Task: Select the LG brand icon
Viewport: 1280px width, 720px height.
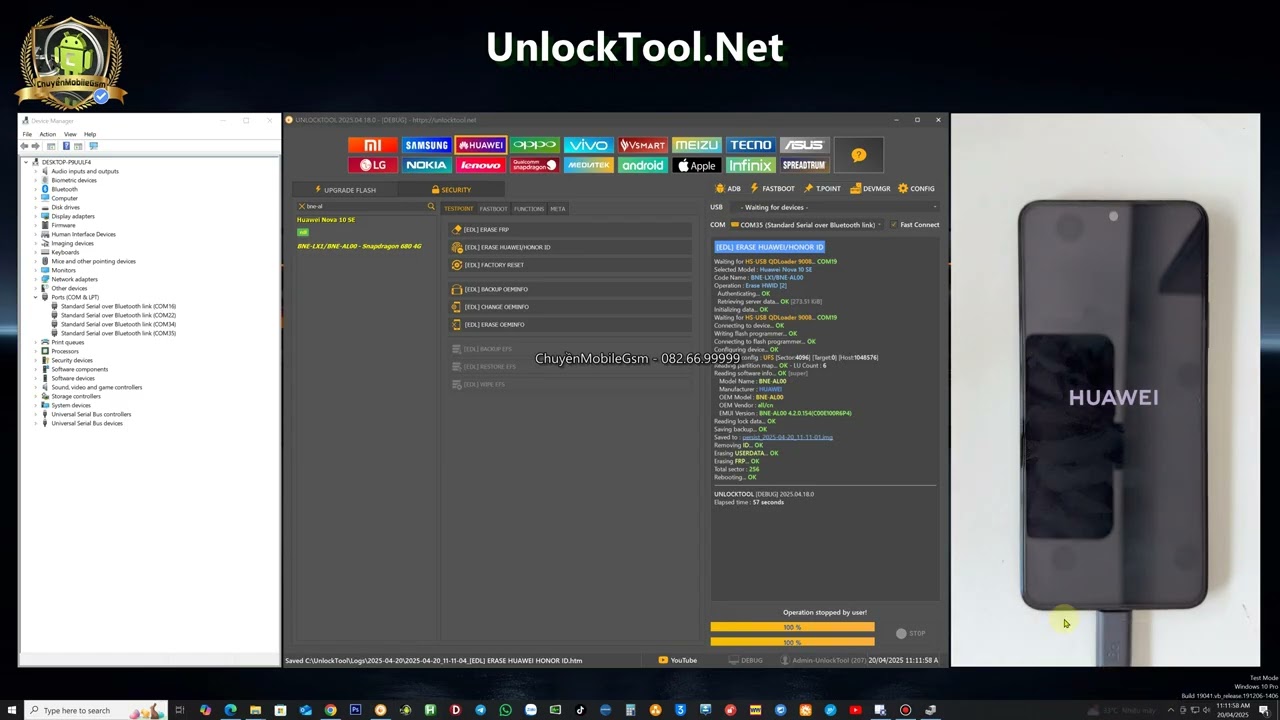Action: (372, 165)
